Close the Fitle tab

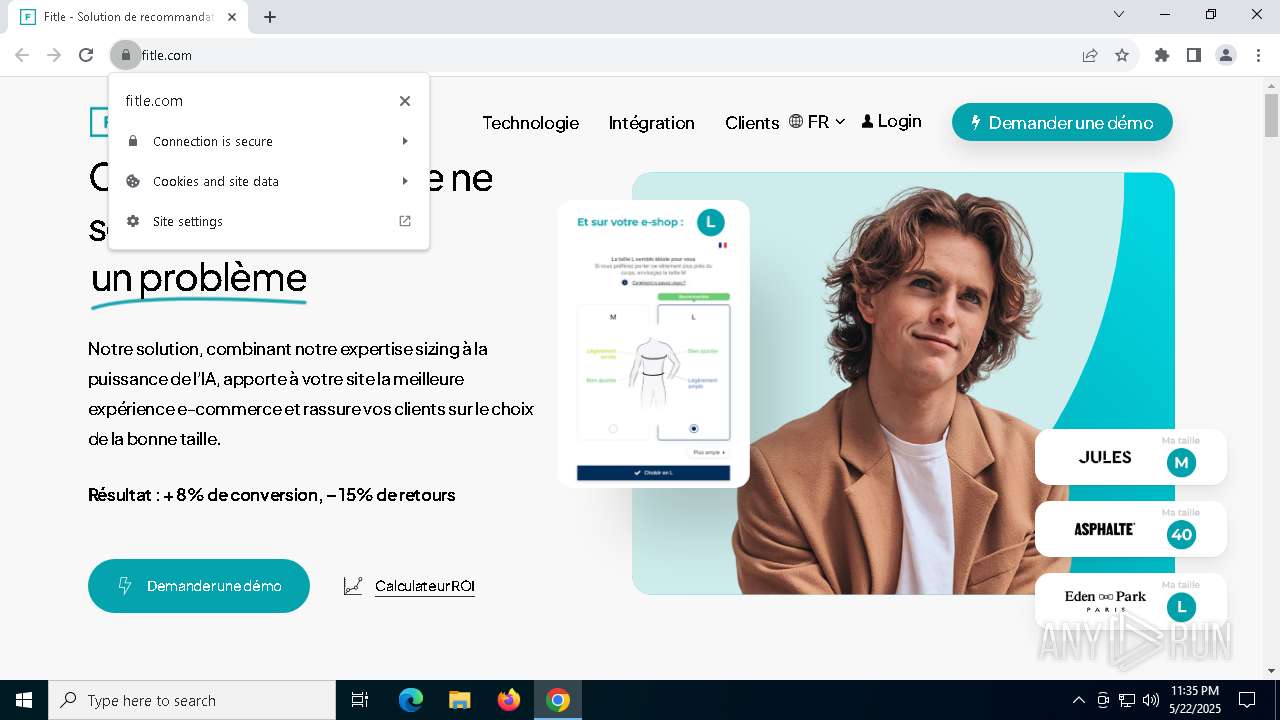pos(232,17)
